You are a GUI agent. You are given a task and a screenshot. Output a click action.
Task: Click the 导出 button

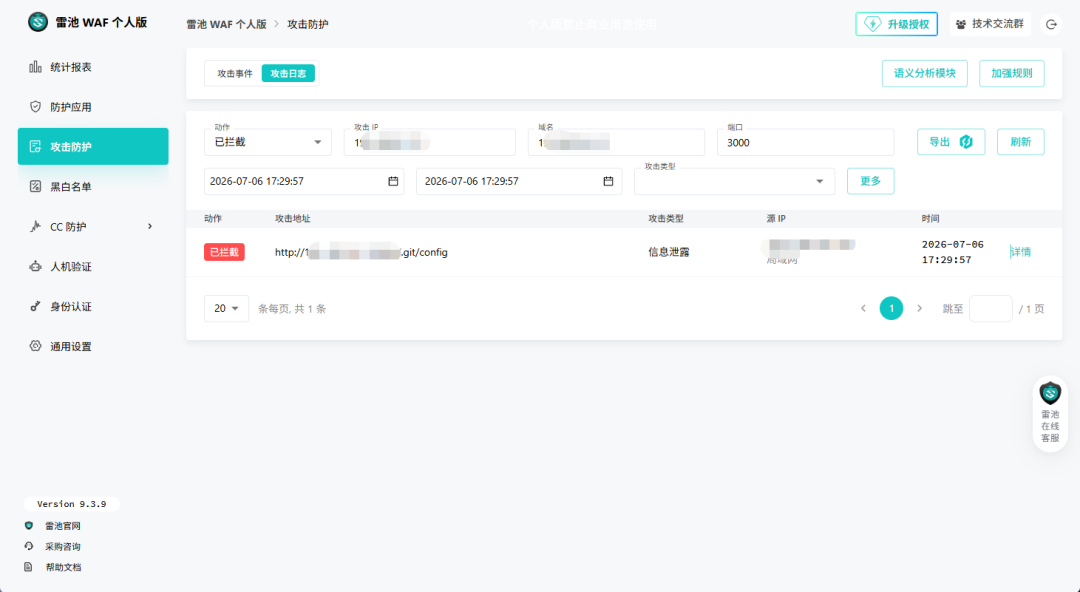point(951,142)
